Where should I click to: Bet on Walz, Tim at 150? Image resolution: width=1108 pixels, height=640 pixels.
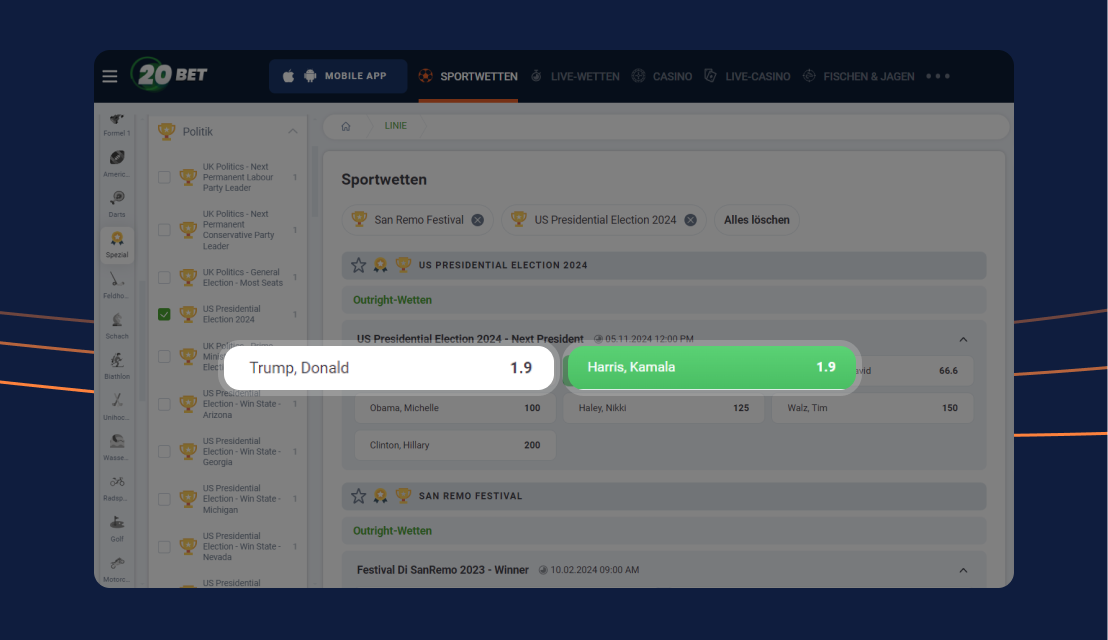[873, 408]
